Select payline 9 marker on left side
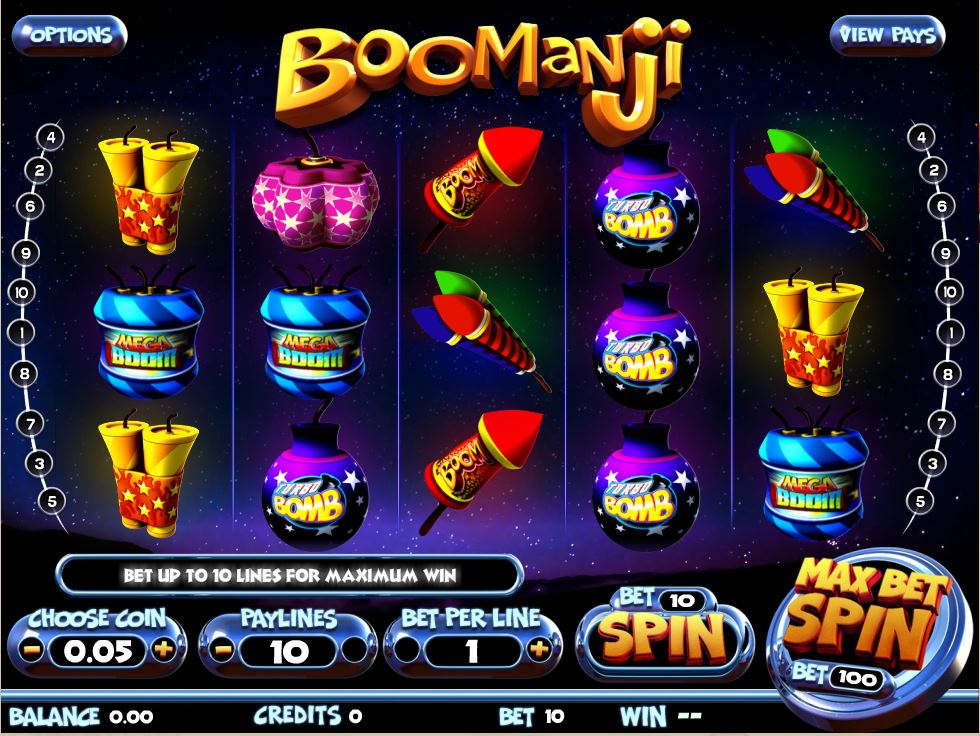 pyautogui.click(x=26, y=253)
